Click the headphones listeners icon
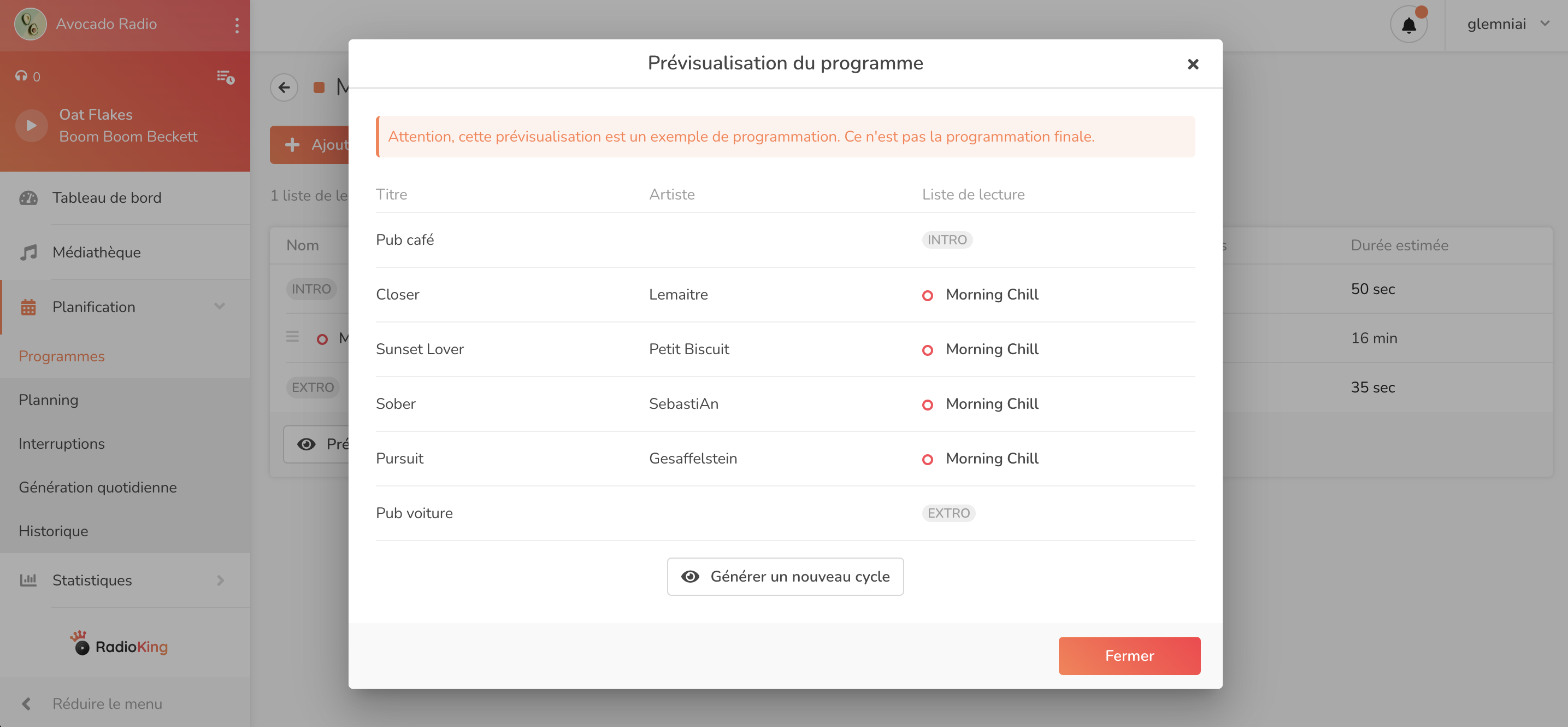This screenshot has width=1568, height=727. point(22,76)
